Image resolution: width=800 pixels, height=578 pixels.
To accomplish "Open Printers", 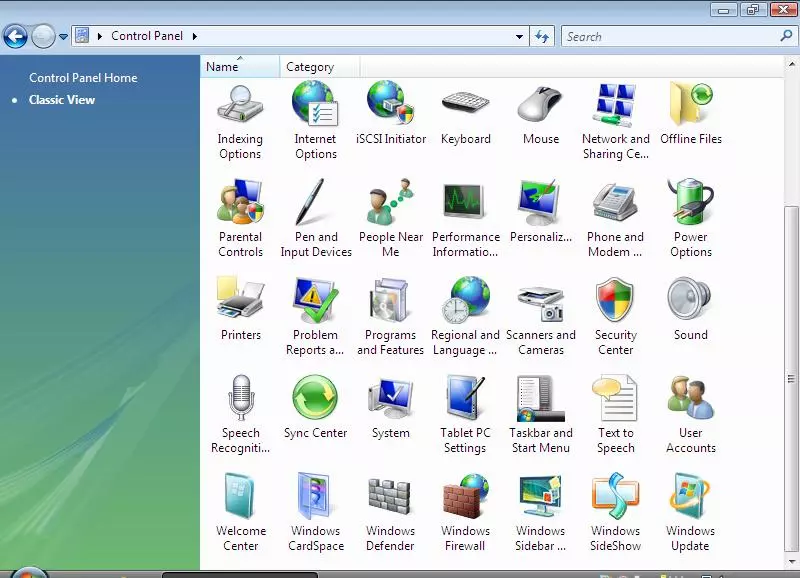I will pos(241,309).
